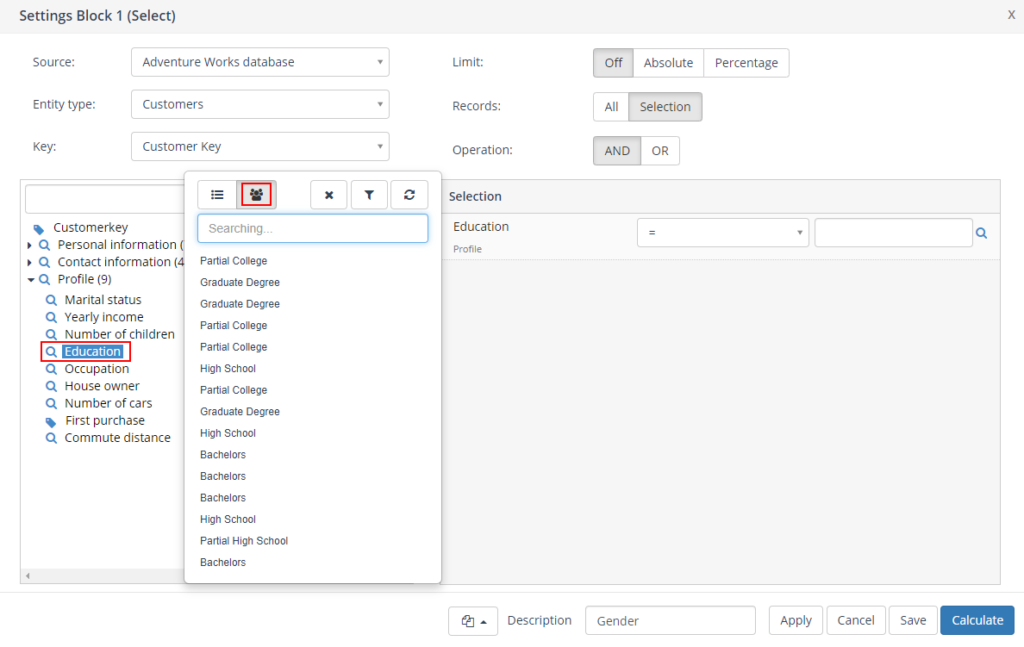Screen dimensions: 1024x647
Task: Click the magnifier icon next to Marital status
Action: point(52,300)
